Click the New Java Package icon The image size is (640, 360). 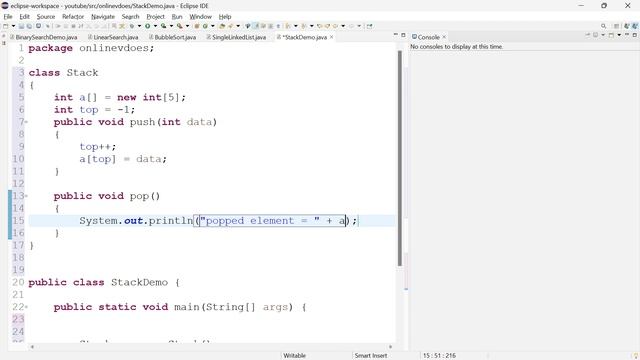[x=196, y=26]
